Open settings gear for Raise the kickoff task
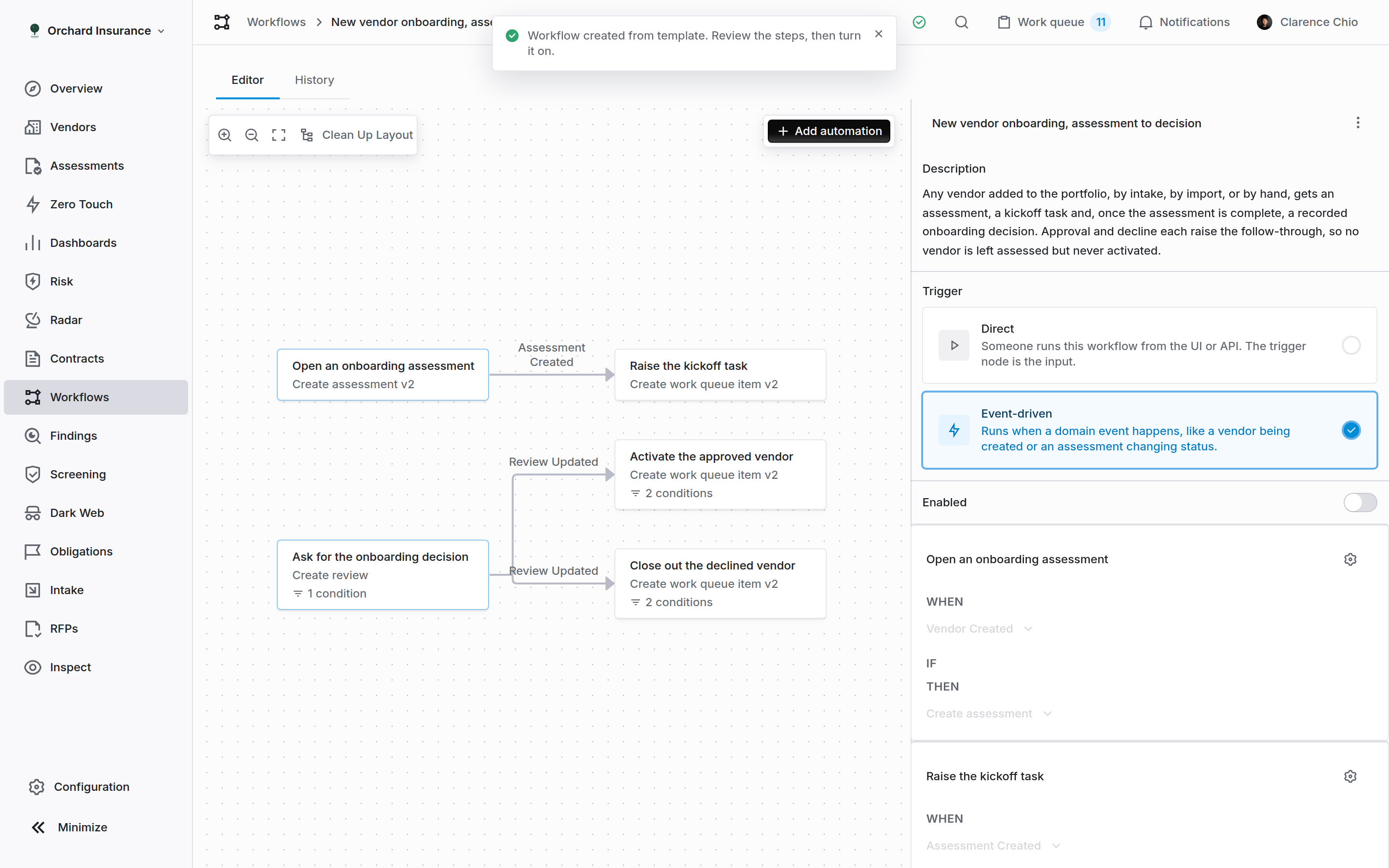 (x=1350, y=776)
